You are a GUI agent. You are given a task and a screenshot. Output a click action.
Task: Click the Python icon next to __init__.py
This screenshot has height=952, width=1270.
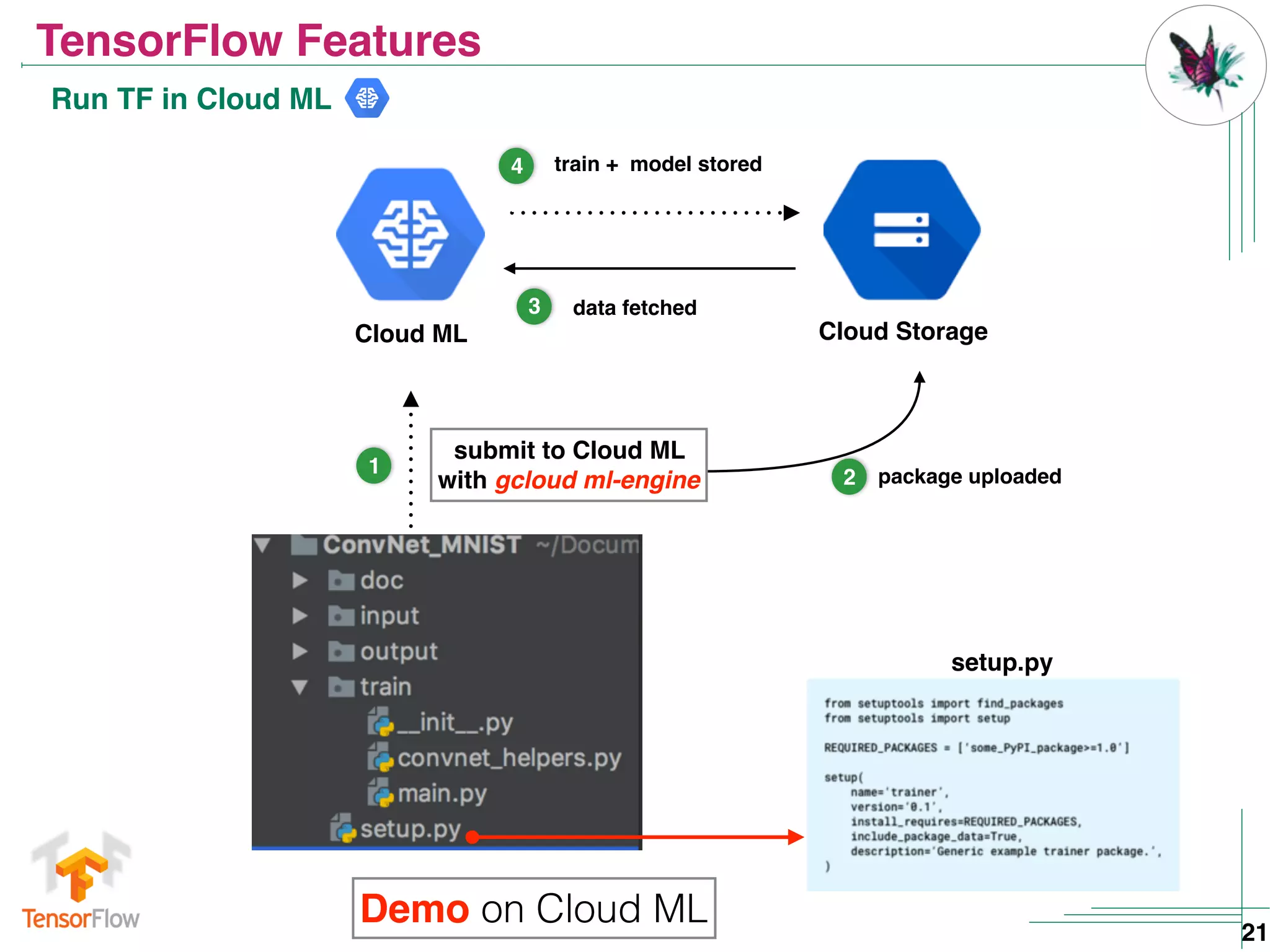point(381,723)
